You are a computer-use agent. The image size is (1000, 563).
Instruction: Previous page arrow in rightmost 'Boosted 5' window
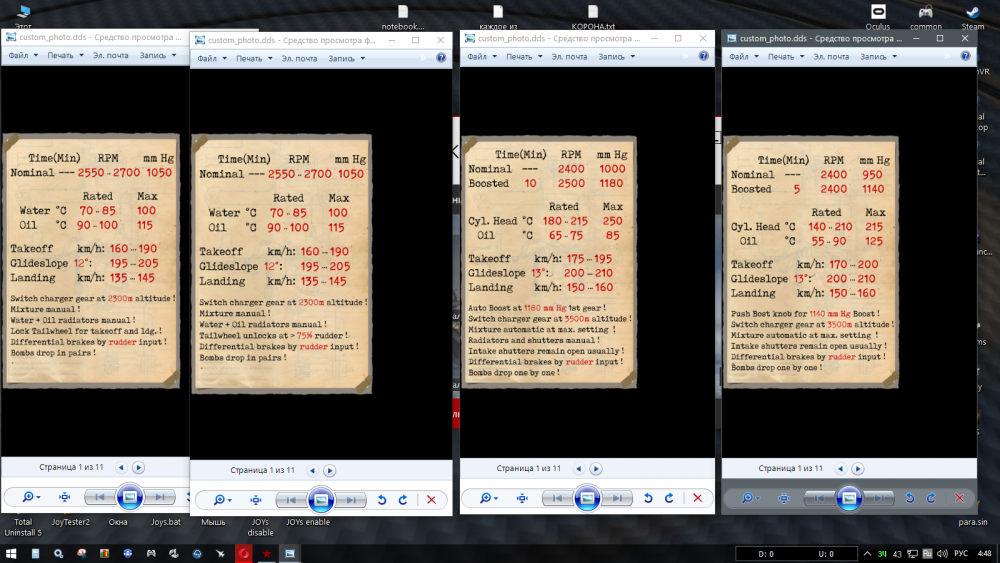click(x=841, y=469)
